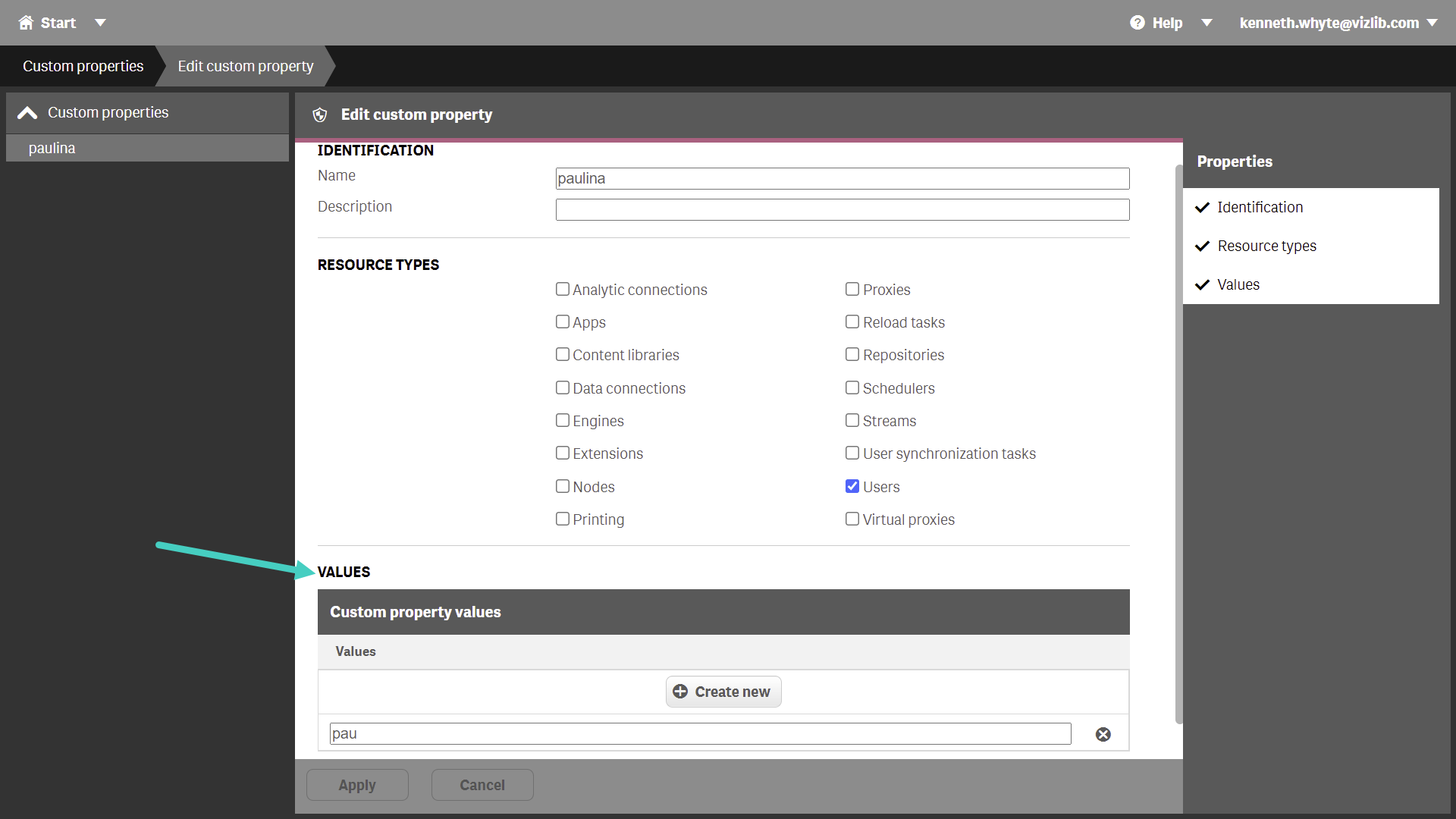Click into the Description text field

point(843,210)
